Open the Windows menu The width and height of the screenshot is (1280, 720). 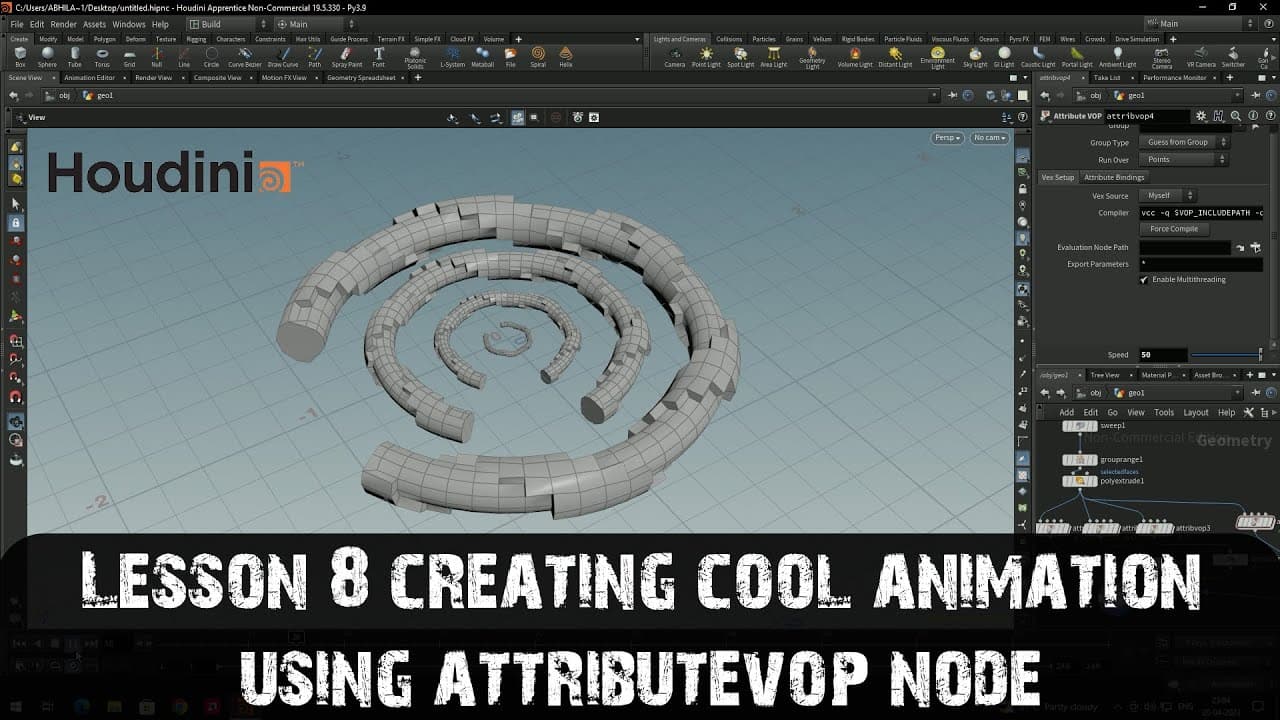[128, 24]
